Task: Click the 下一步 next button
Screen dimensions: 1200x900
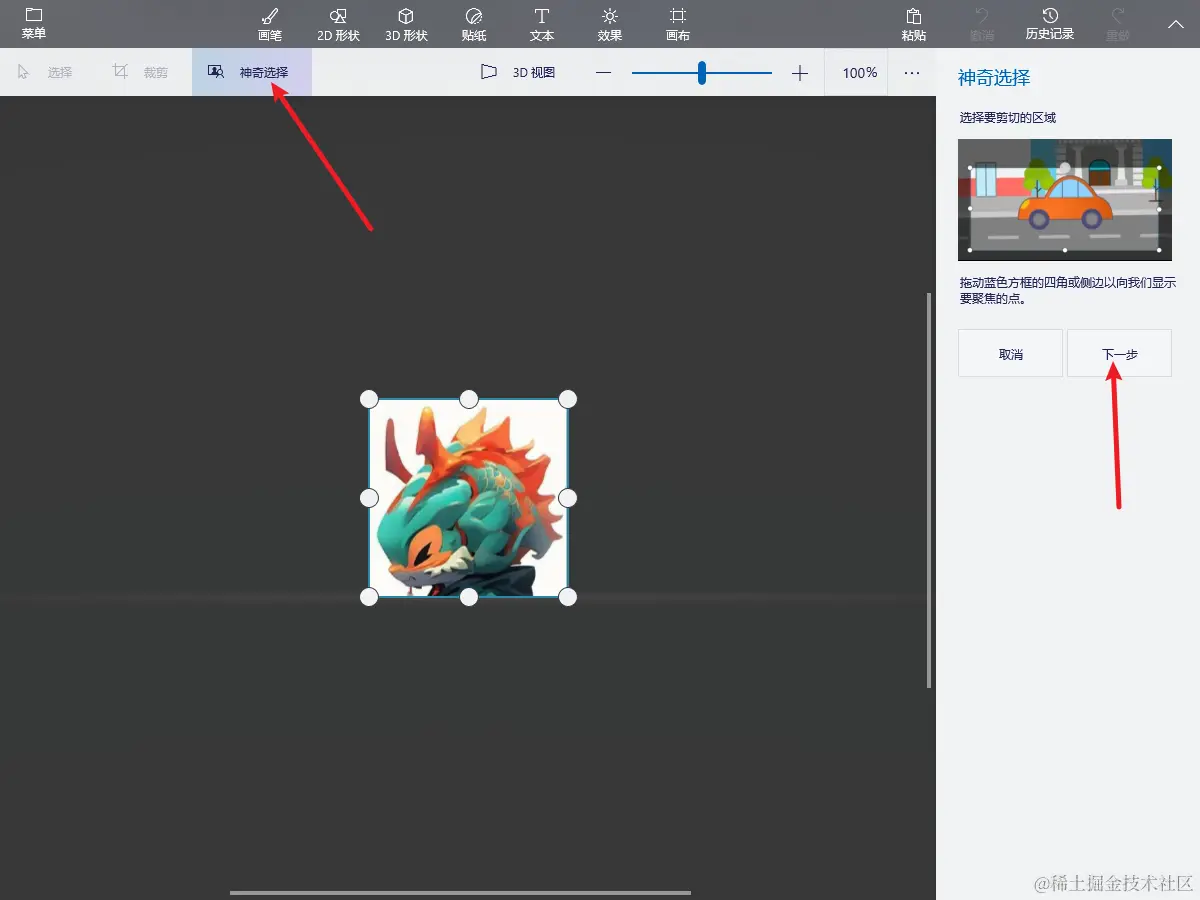Action: 1119,353
